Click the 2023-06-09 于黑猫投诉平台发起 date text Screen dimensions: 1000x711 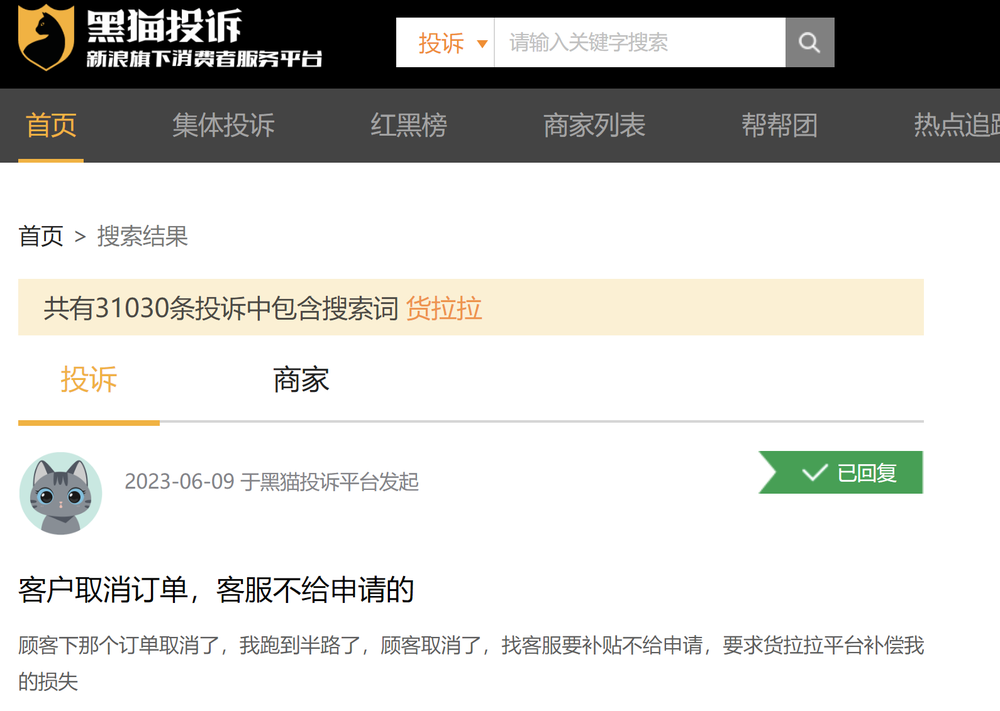[272, 481]
